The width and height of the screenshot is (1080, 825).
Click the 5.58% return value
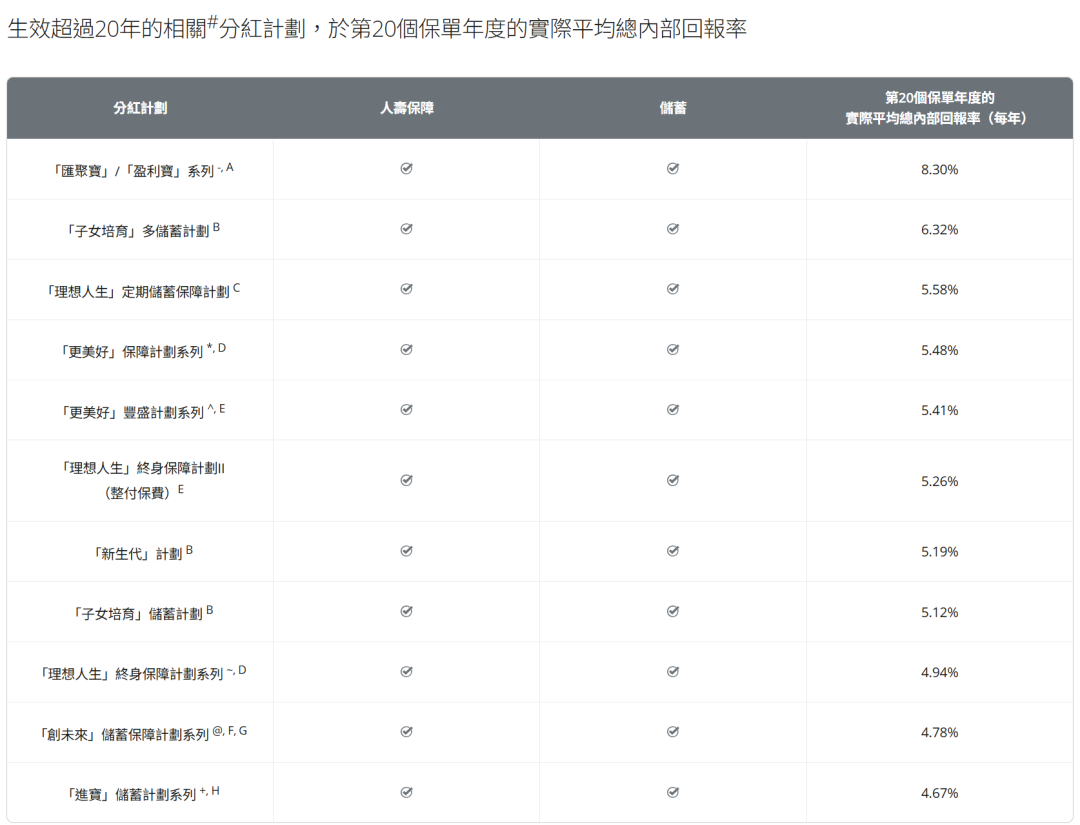[x=939, y=290]
